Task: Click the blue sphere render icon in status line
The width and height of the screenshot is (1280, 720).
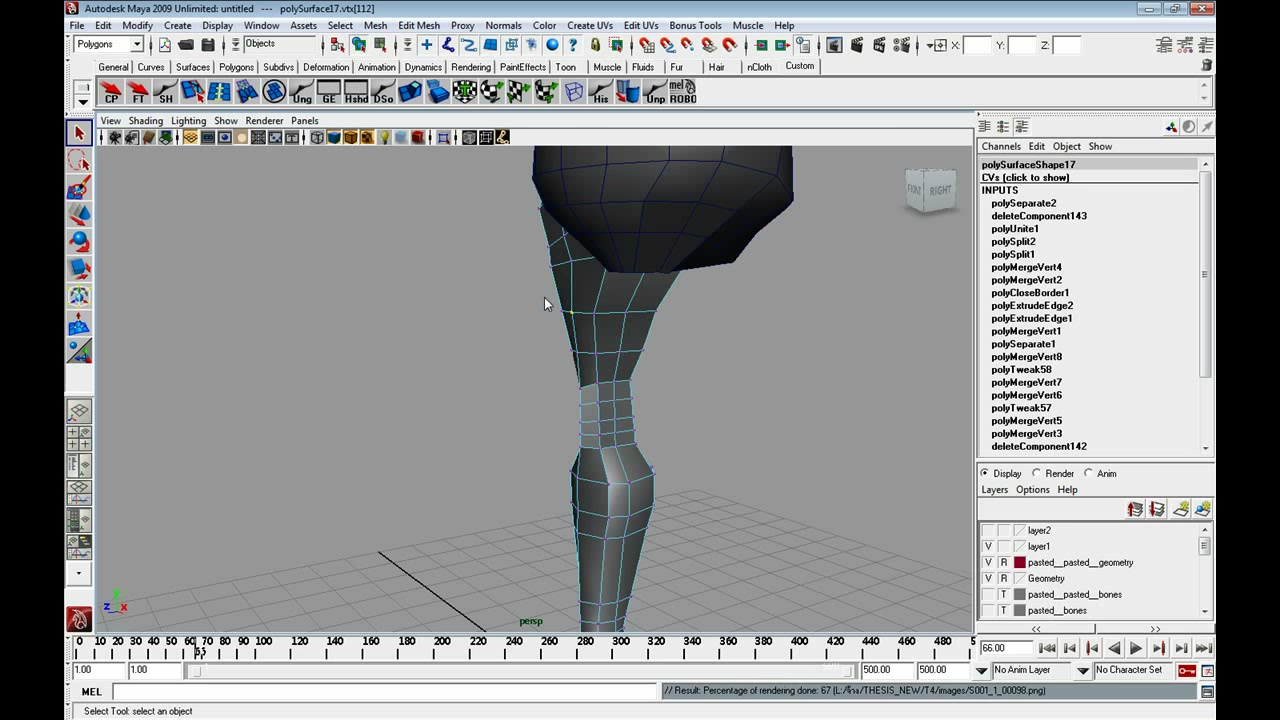Action: (x=551, y=45)
